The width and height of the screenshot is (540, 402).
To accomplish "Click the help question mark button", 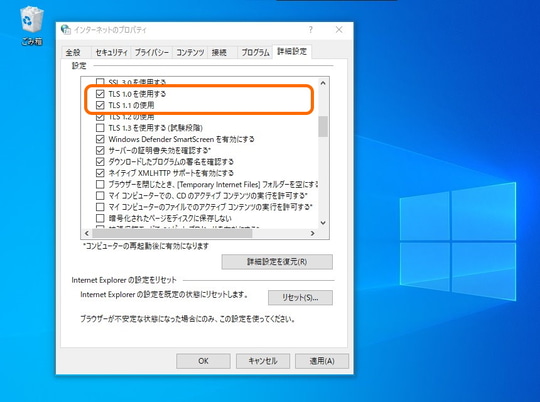I will pos(311,30).
